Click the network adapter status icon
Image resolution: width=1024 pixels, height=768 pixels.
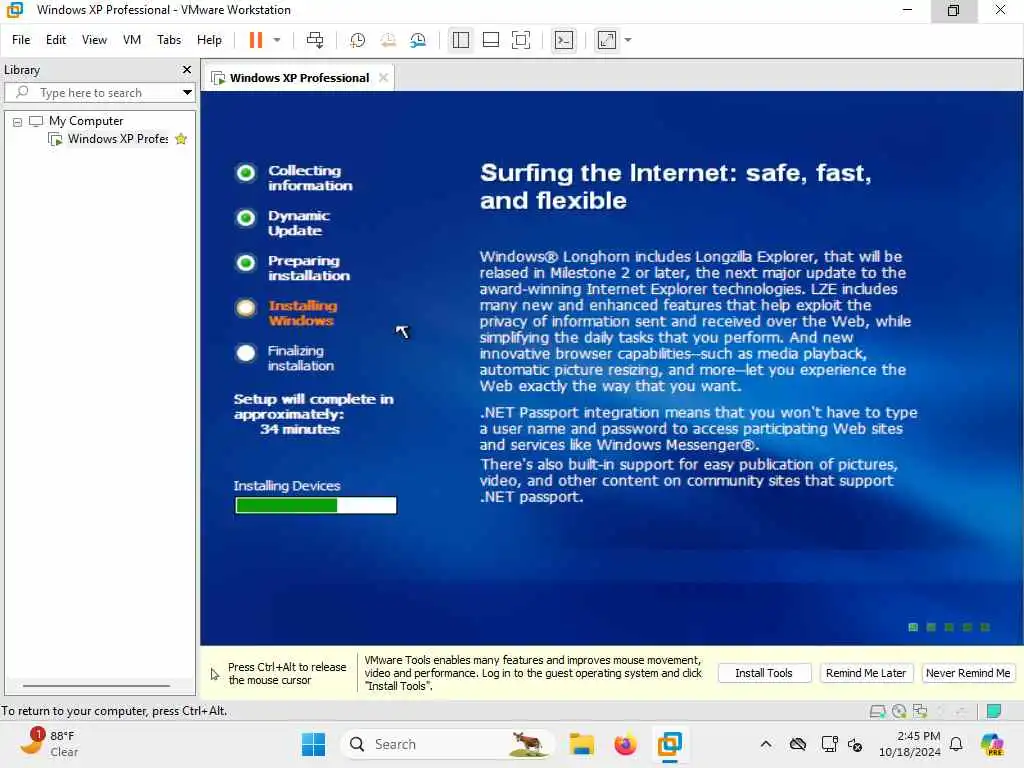tap(920, 711)
